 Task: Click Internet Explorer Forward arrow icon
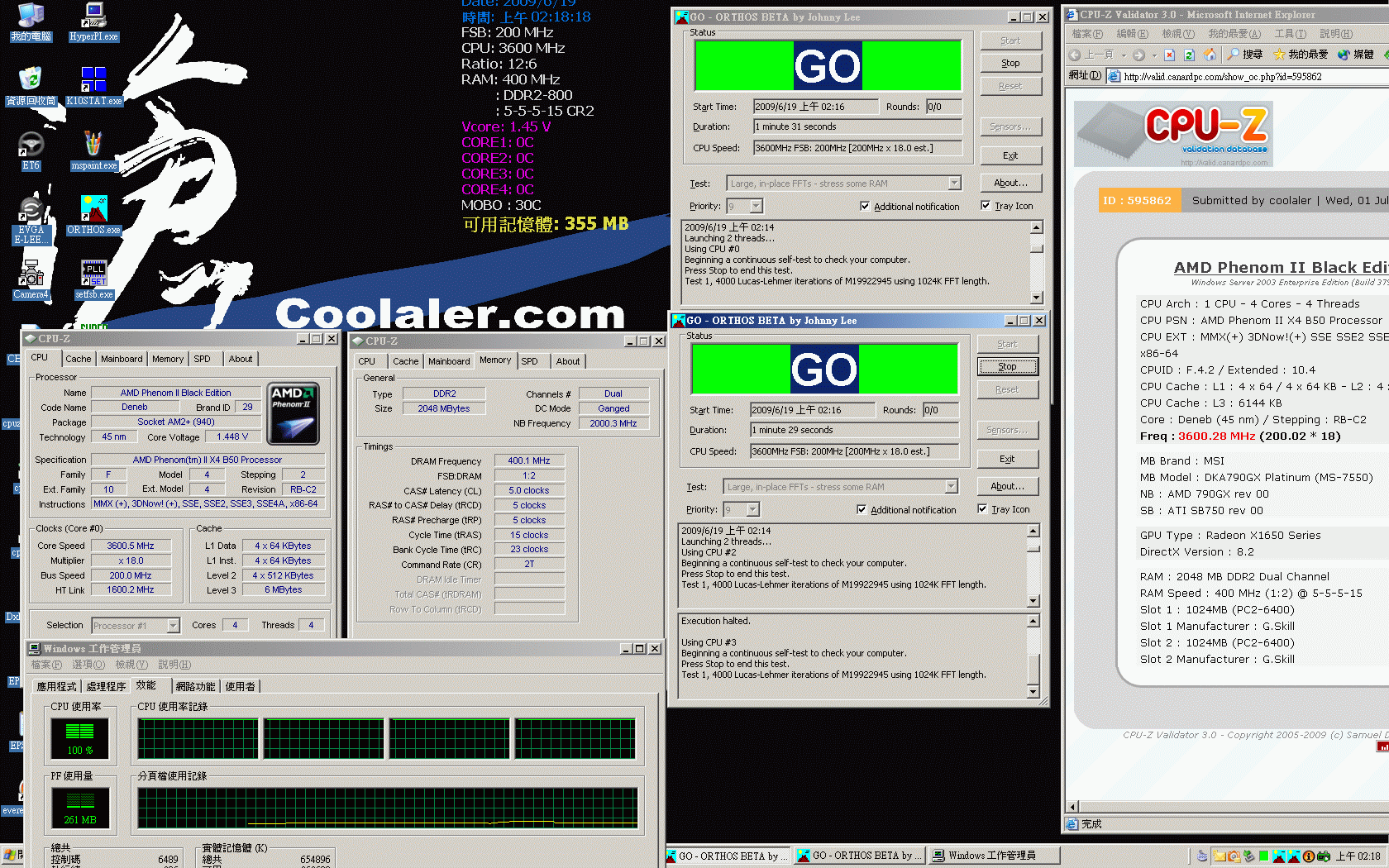coord(1138,55)
